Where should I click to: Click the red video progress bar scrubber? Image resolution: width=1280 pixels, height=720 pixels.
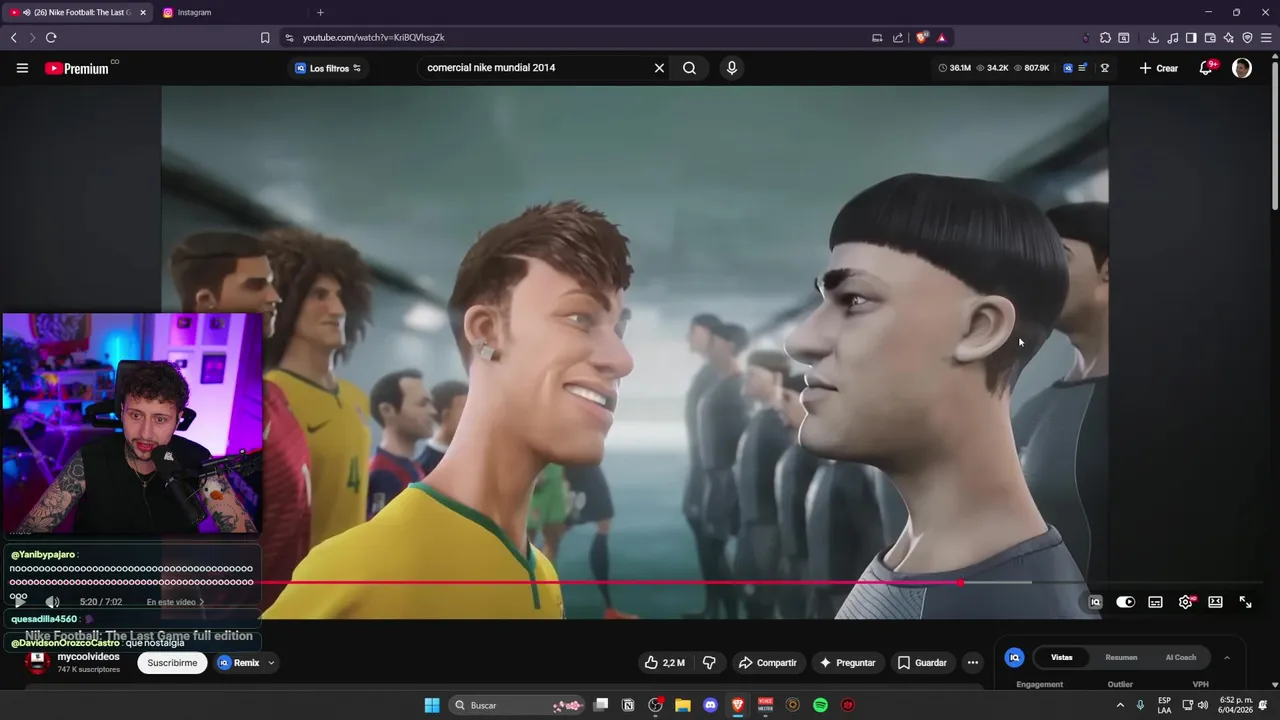coord(960,582)
